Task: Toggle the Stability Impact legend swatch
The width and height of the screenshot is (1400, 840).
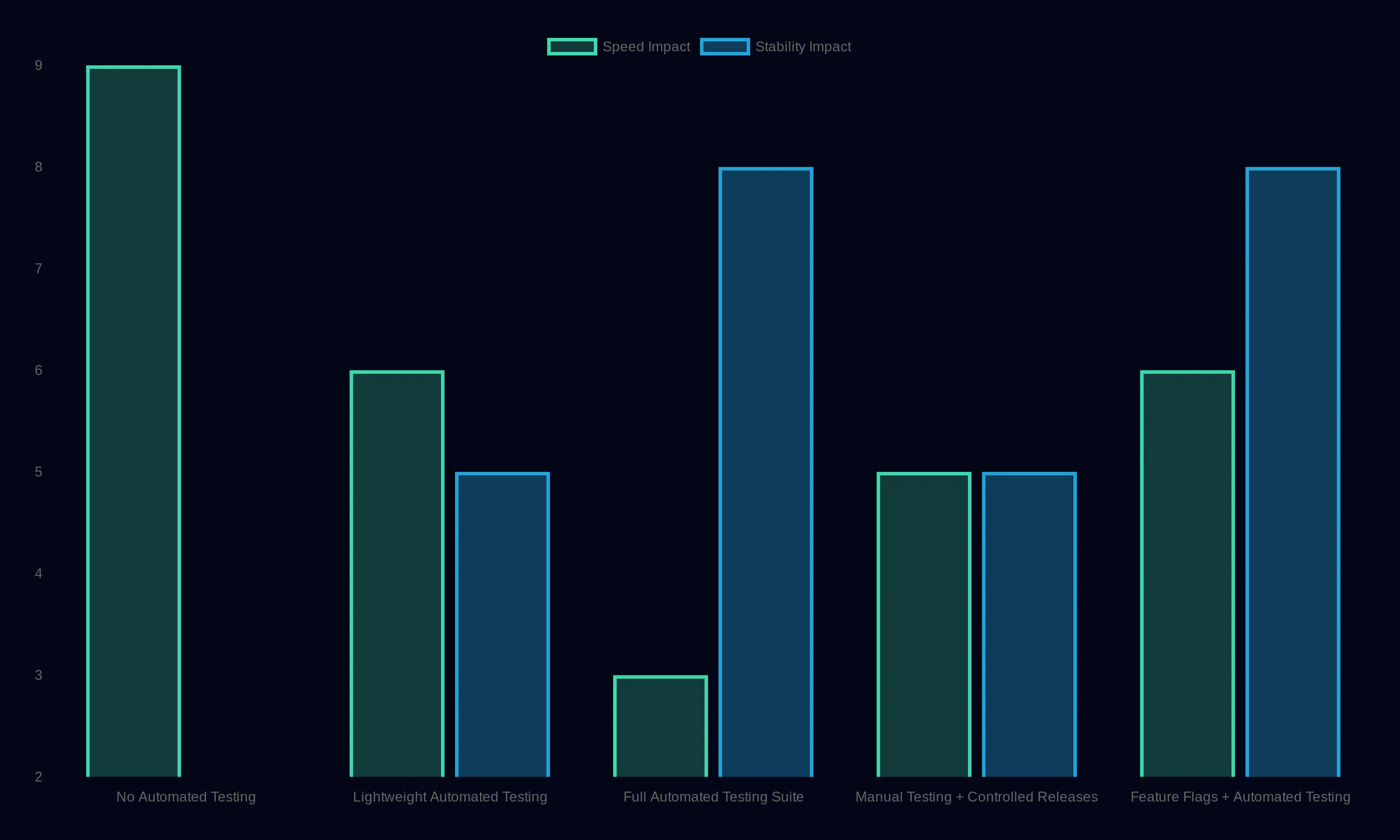Action: point(724,47)
